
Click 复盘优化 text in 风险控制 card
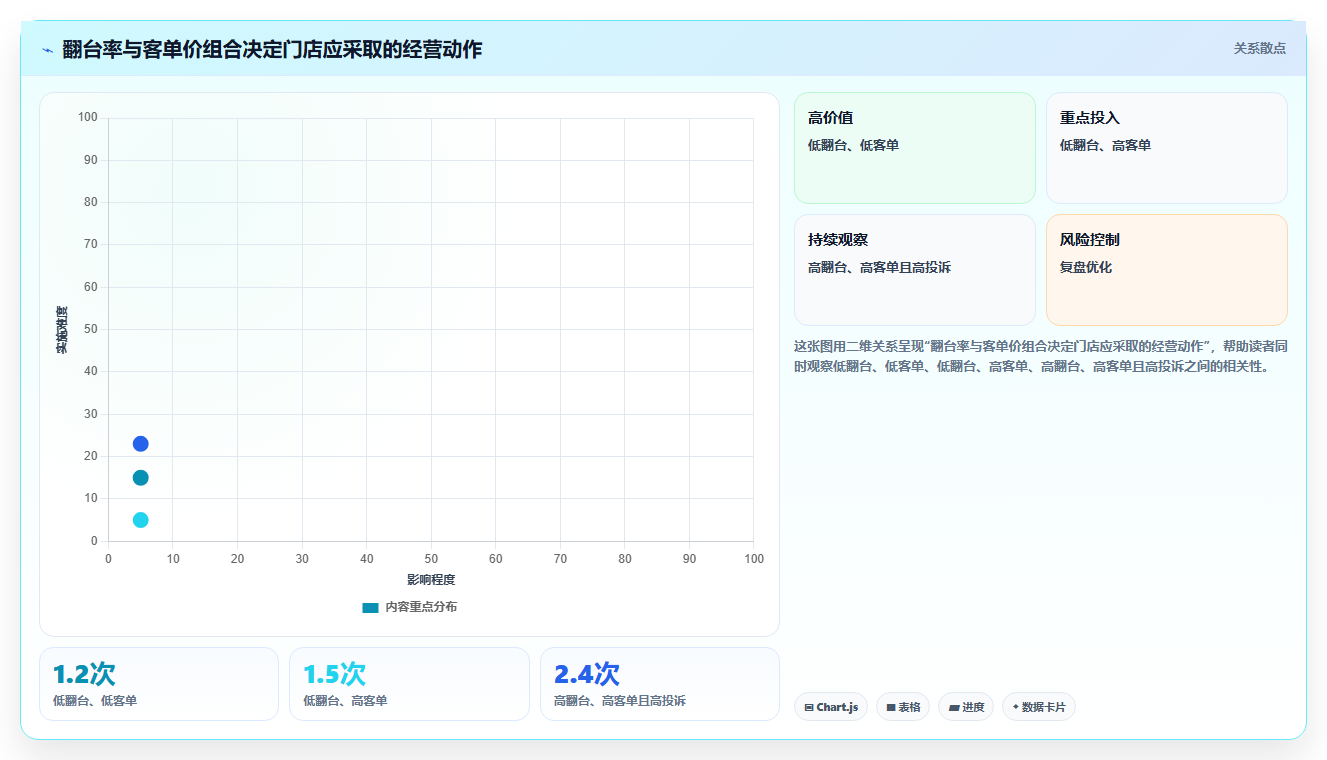point(1086,267)
